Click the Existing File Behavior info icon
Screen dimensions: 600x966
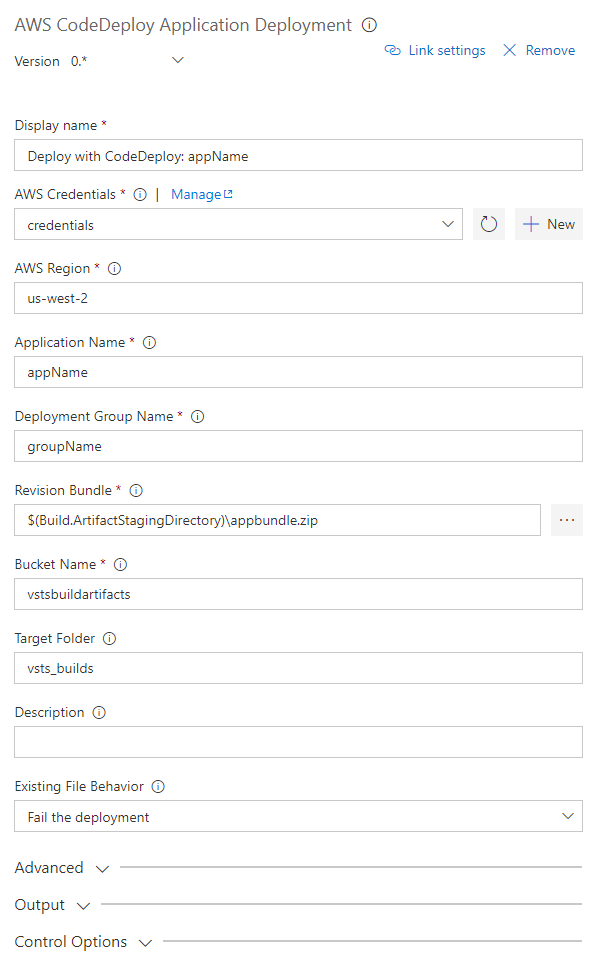click(x=158, y=787)
